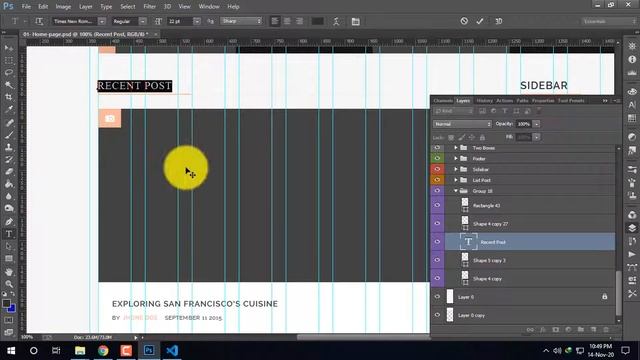This screenshot has height=360, width=640.
Task: Open the text color swatch
Action: 318,21
